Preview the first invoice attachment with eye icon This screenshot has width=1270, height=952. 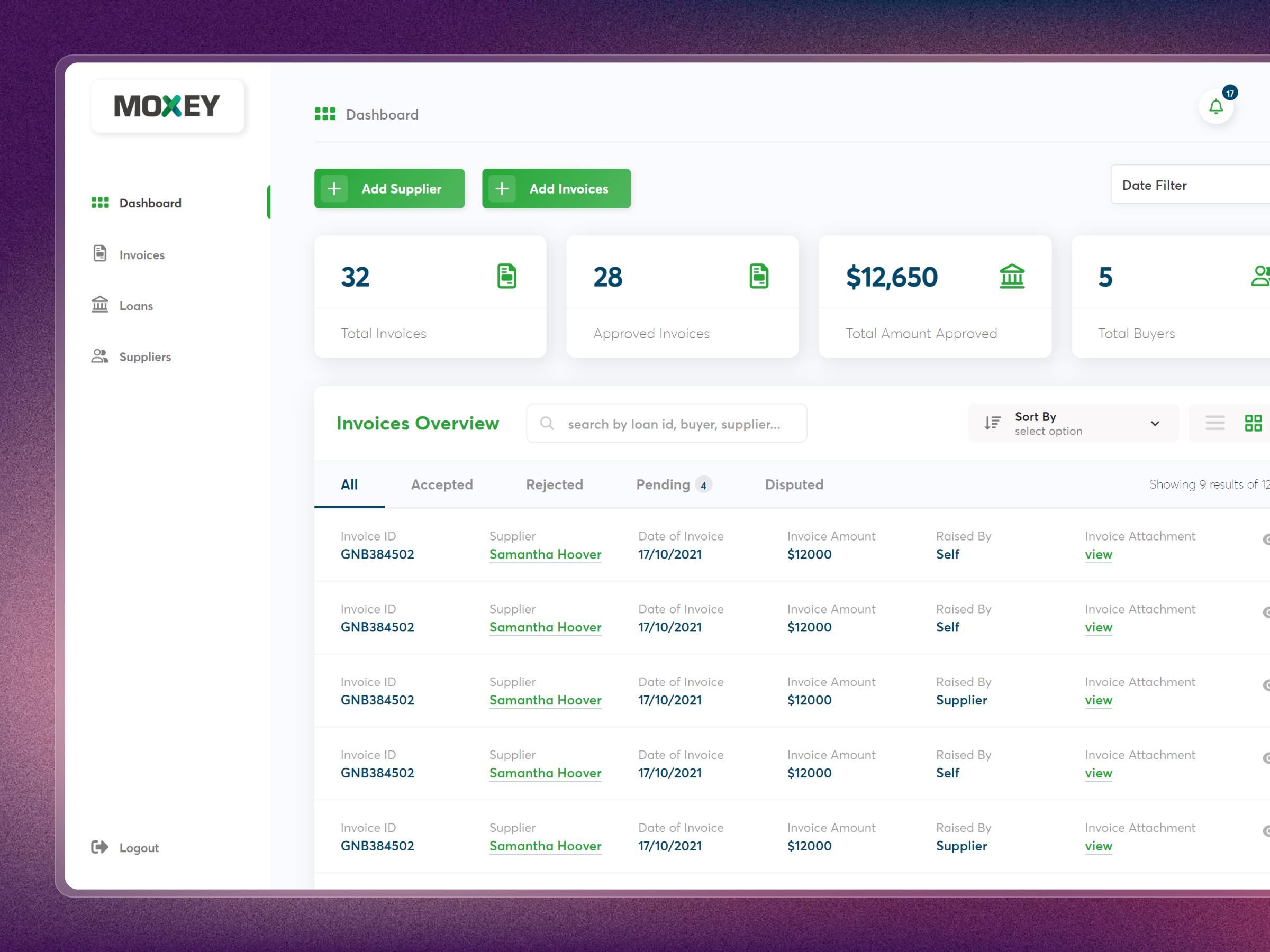click(x=1266, y=539)
